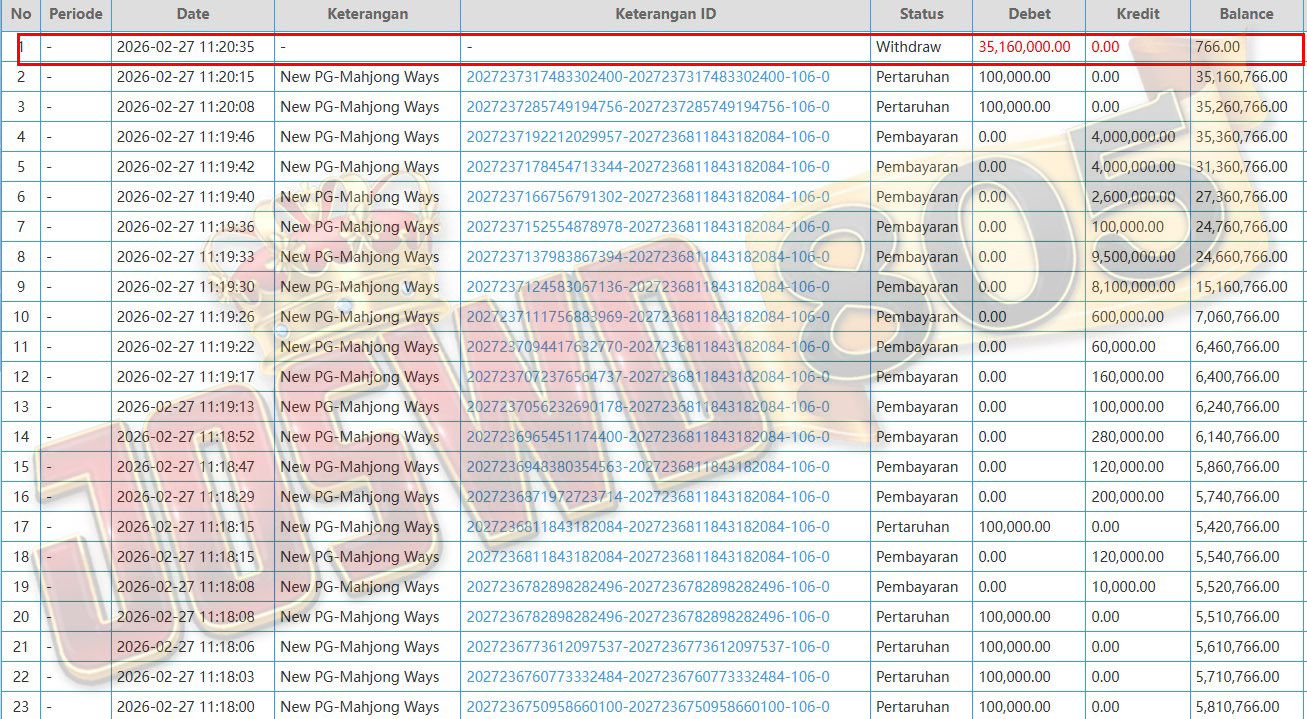The height and width of the screenshot is (719, 1307).
Task: Click the Periode column header
Action: click(x=76, y=14)
